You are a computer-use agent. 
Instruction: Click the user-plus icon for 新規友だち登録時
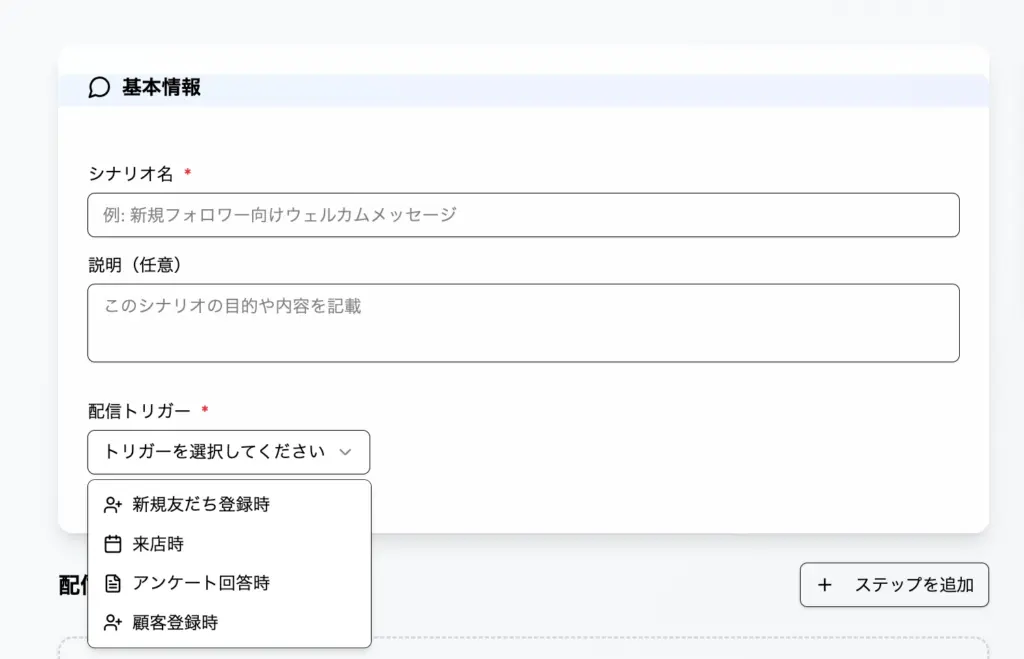coord(113,505)
